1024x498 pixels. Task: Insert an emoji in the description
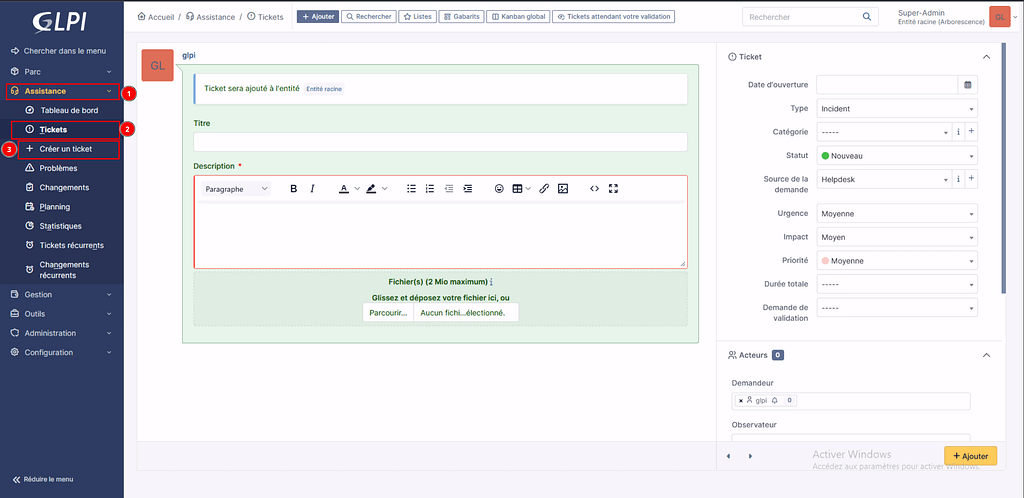499,188
